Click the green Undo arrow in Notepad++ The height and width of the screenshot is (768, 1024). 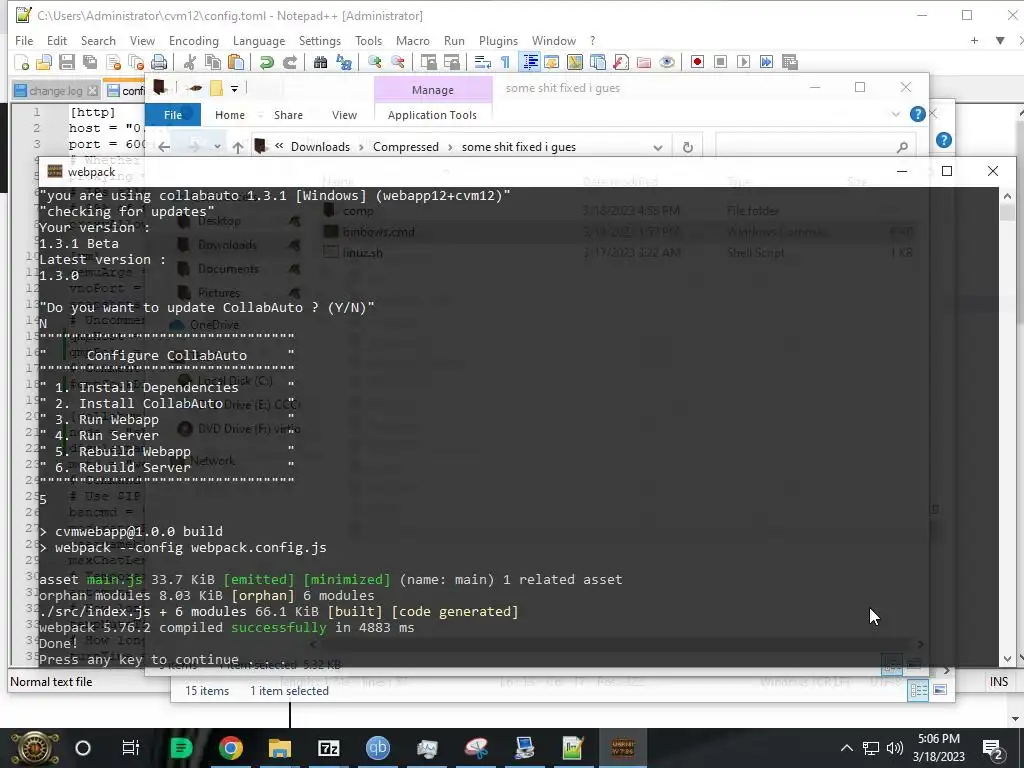[x=266, y=62]
